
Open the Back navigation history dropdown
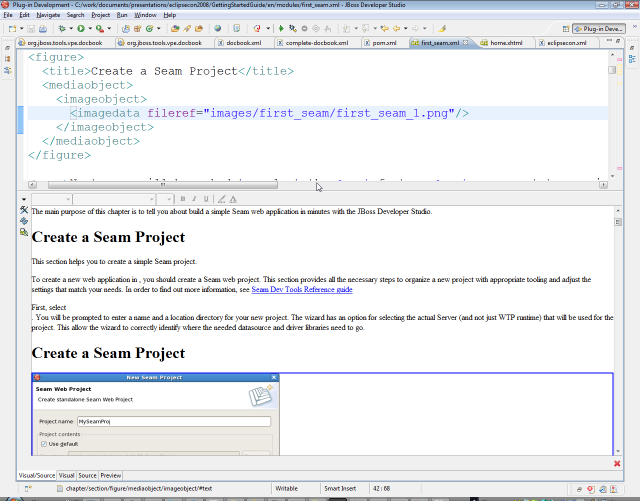405,29
